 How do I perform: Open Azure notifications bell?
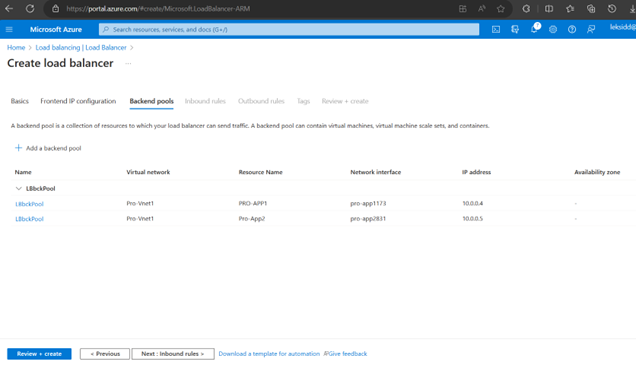(x=534, y=29)
